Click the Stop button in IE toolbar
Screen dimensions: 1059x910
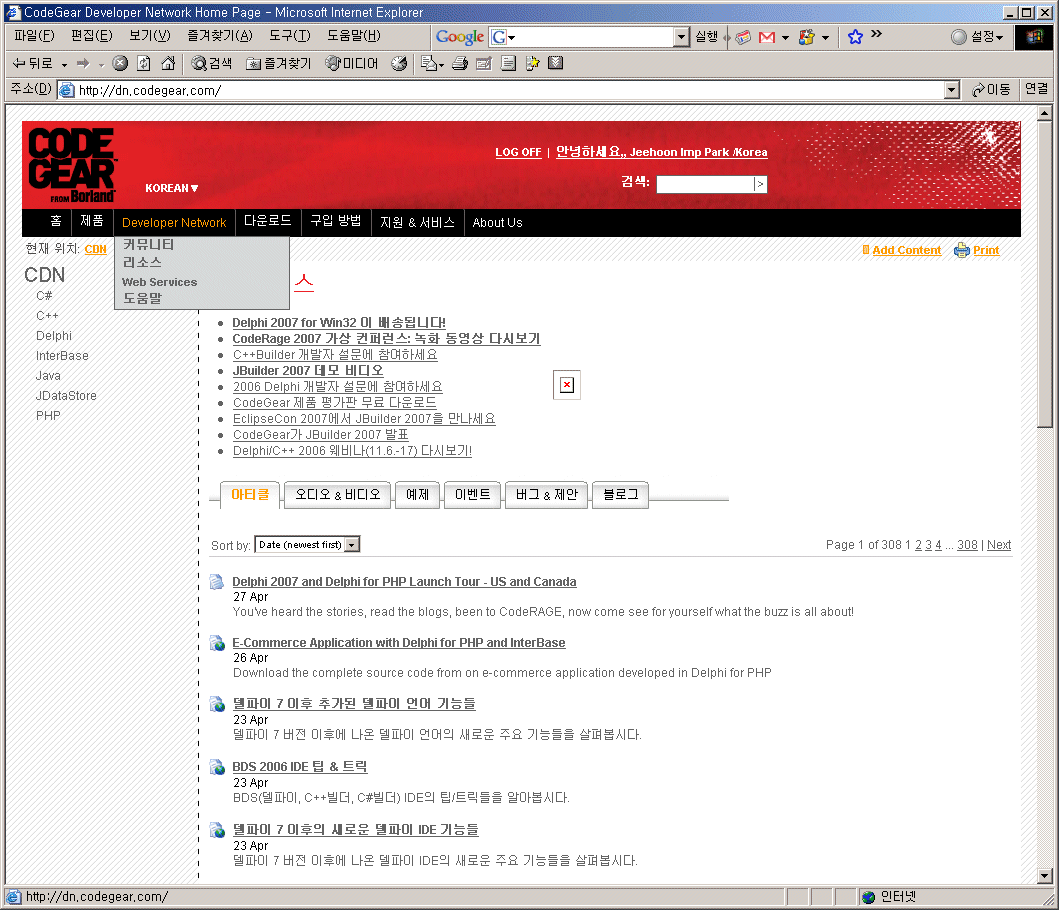(x=120, y=64)
